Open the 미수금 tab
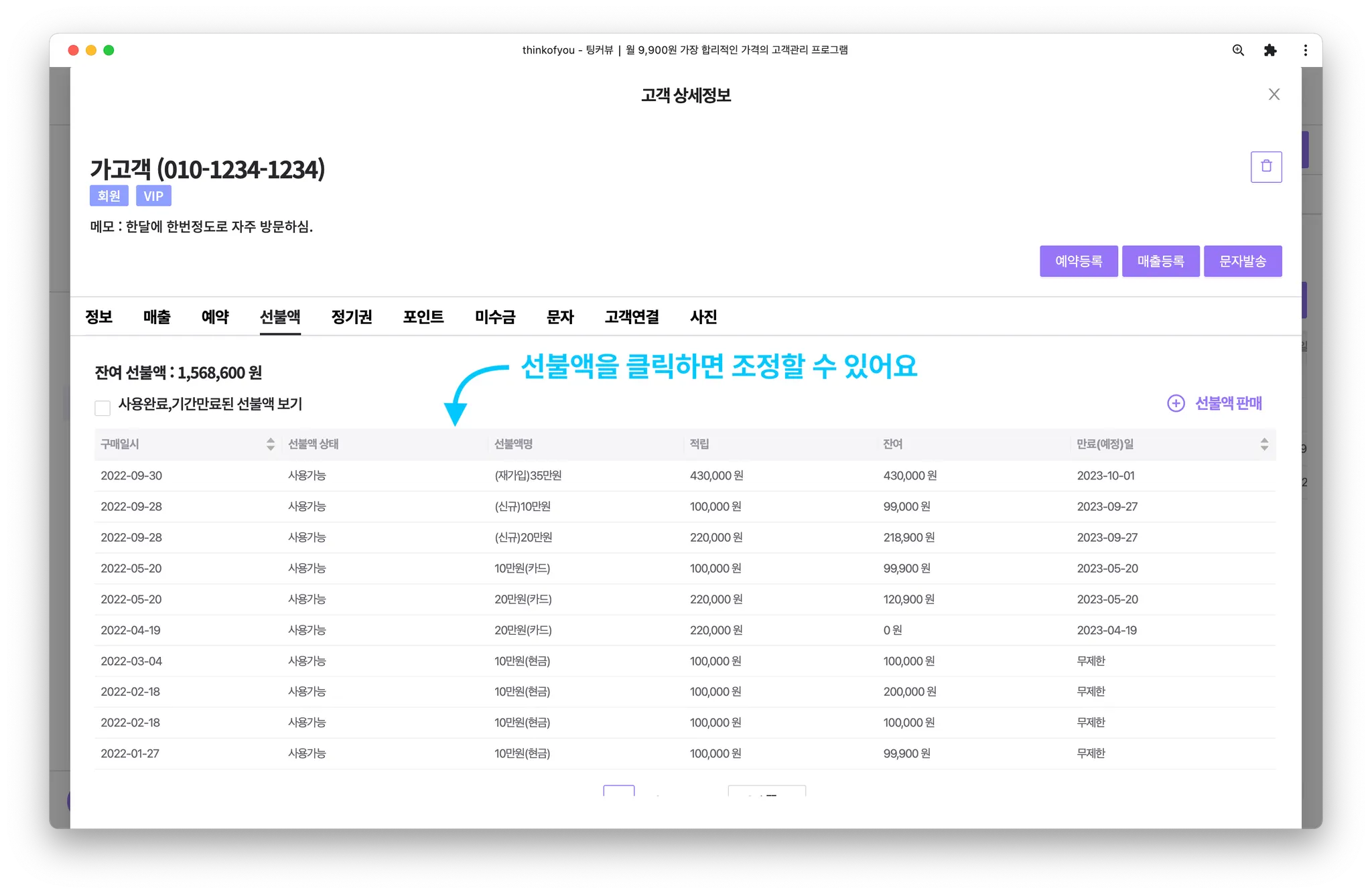Image resolution: width=1372 pixels, height=894 pixels. (495, 317)
